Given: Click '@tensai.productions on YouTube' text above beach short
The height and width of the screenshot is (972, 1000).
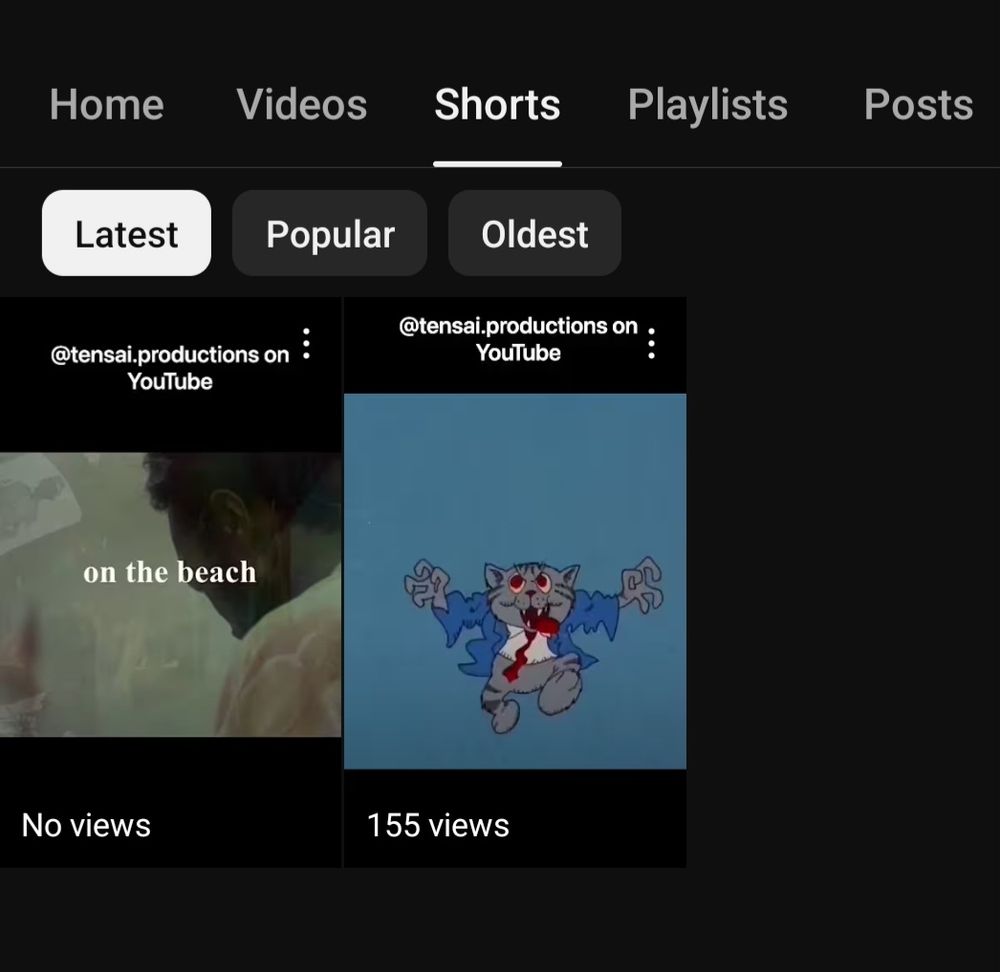Looking at the screenshot, I should [x=170, y=368].
